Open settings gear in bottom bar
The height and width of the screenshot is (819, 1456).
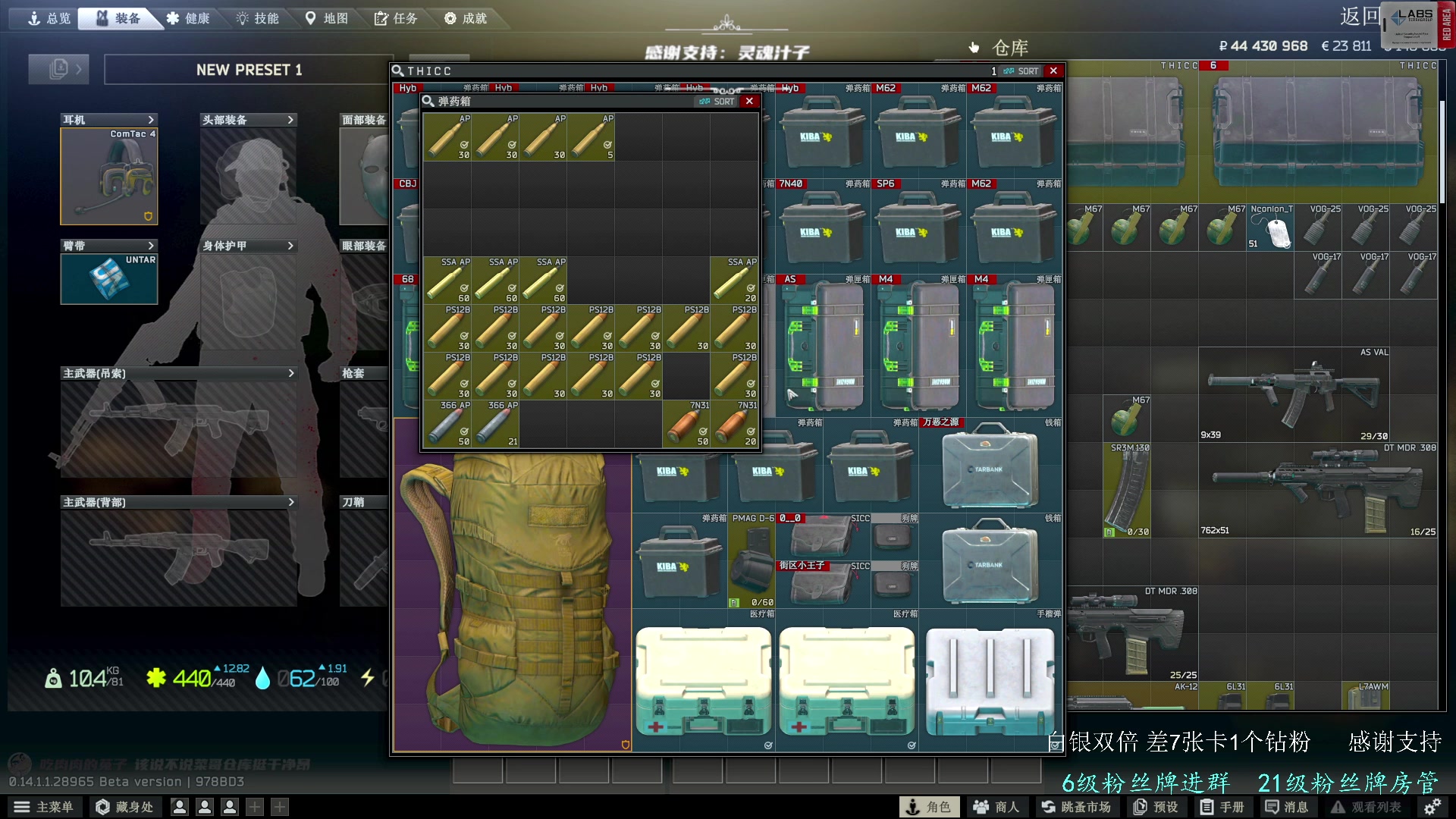pyautogui.click(x=1432, y=807)
